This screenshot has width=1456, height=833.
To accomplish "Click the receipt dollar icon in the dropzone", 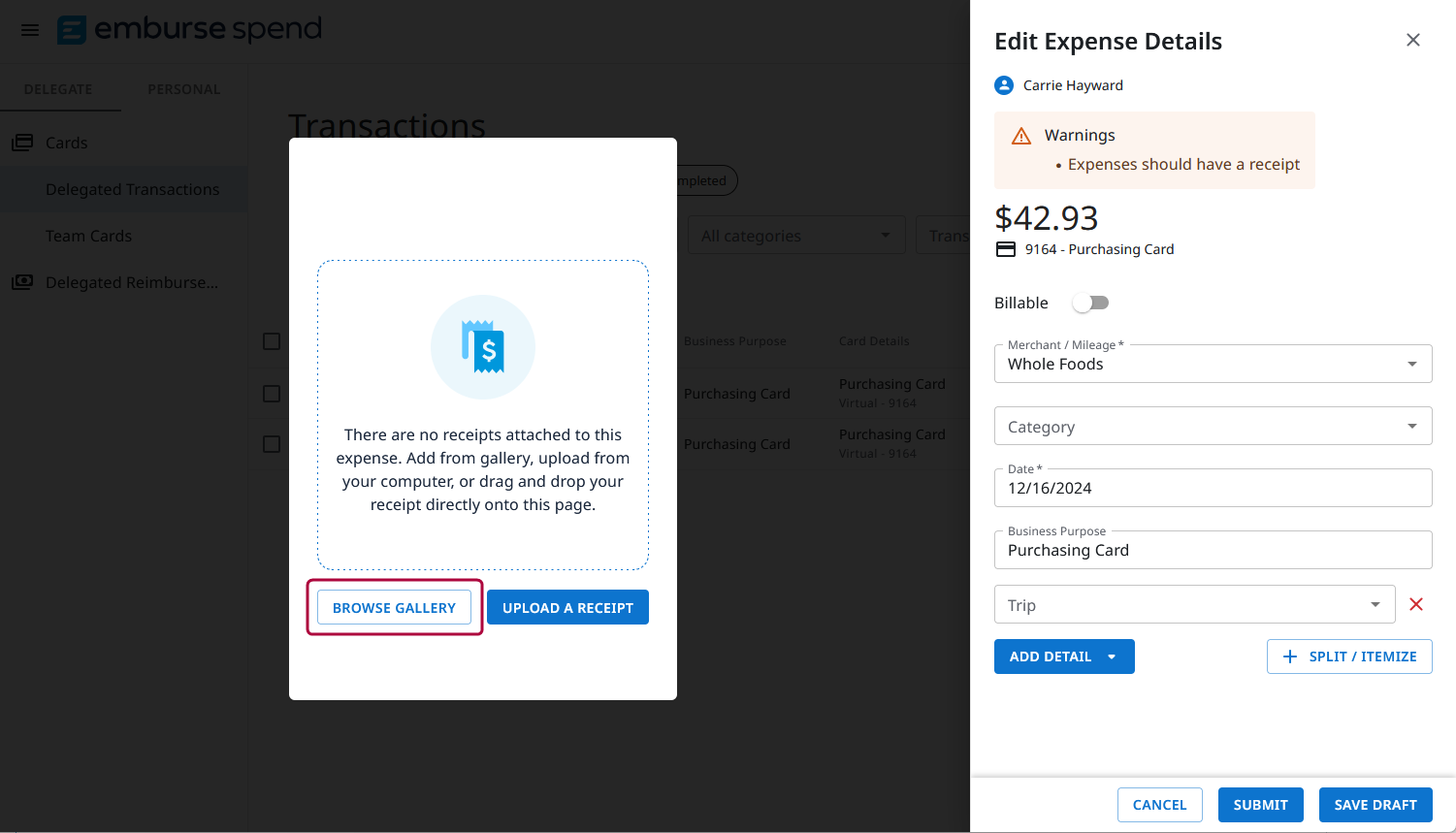I will point(482,346).
